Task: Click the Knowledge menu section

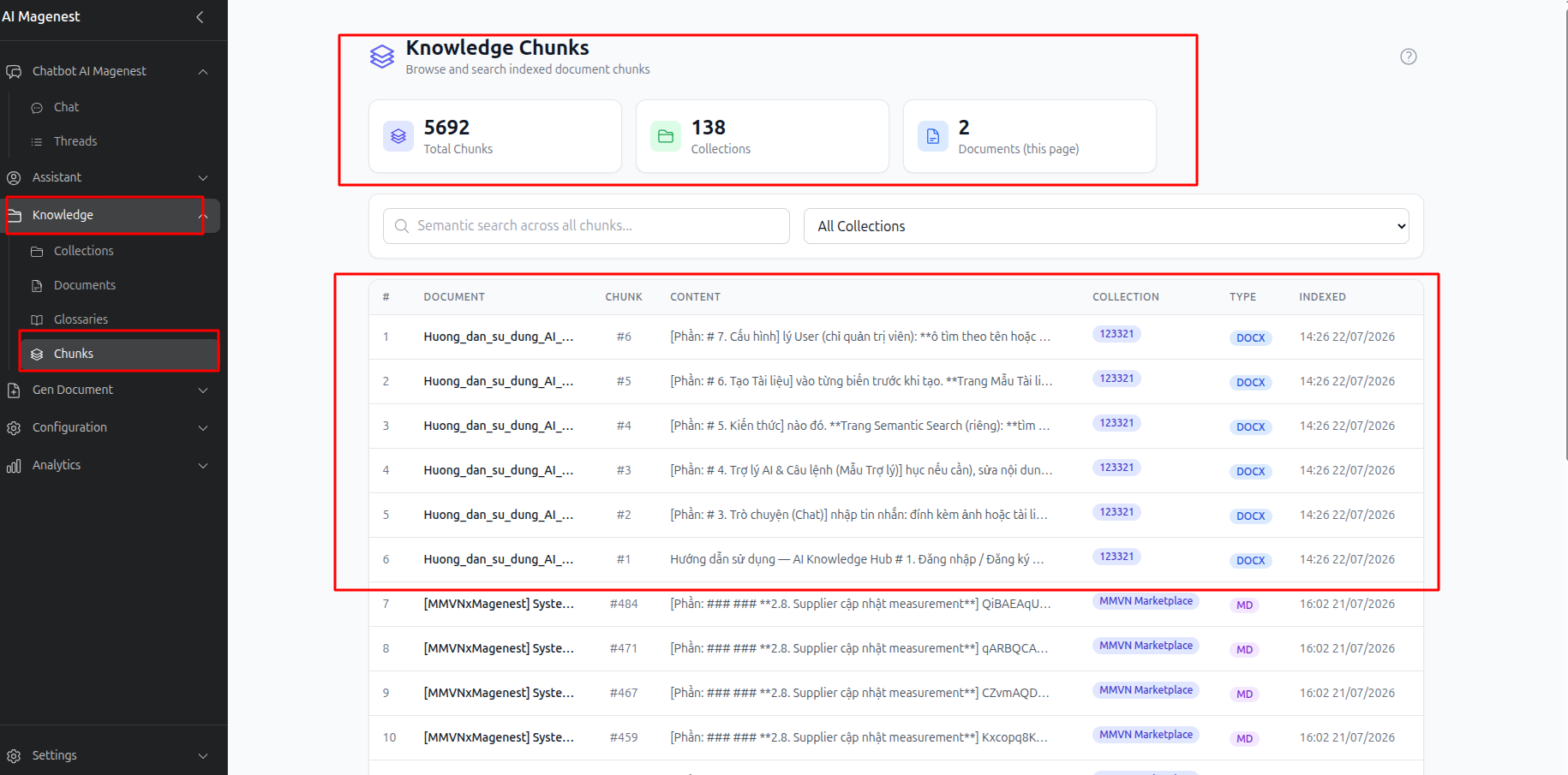Action: pyautogui.click(x=110, y=215)
